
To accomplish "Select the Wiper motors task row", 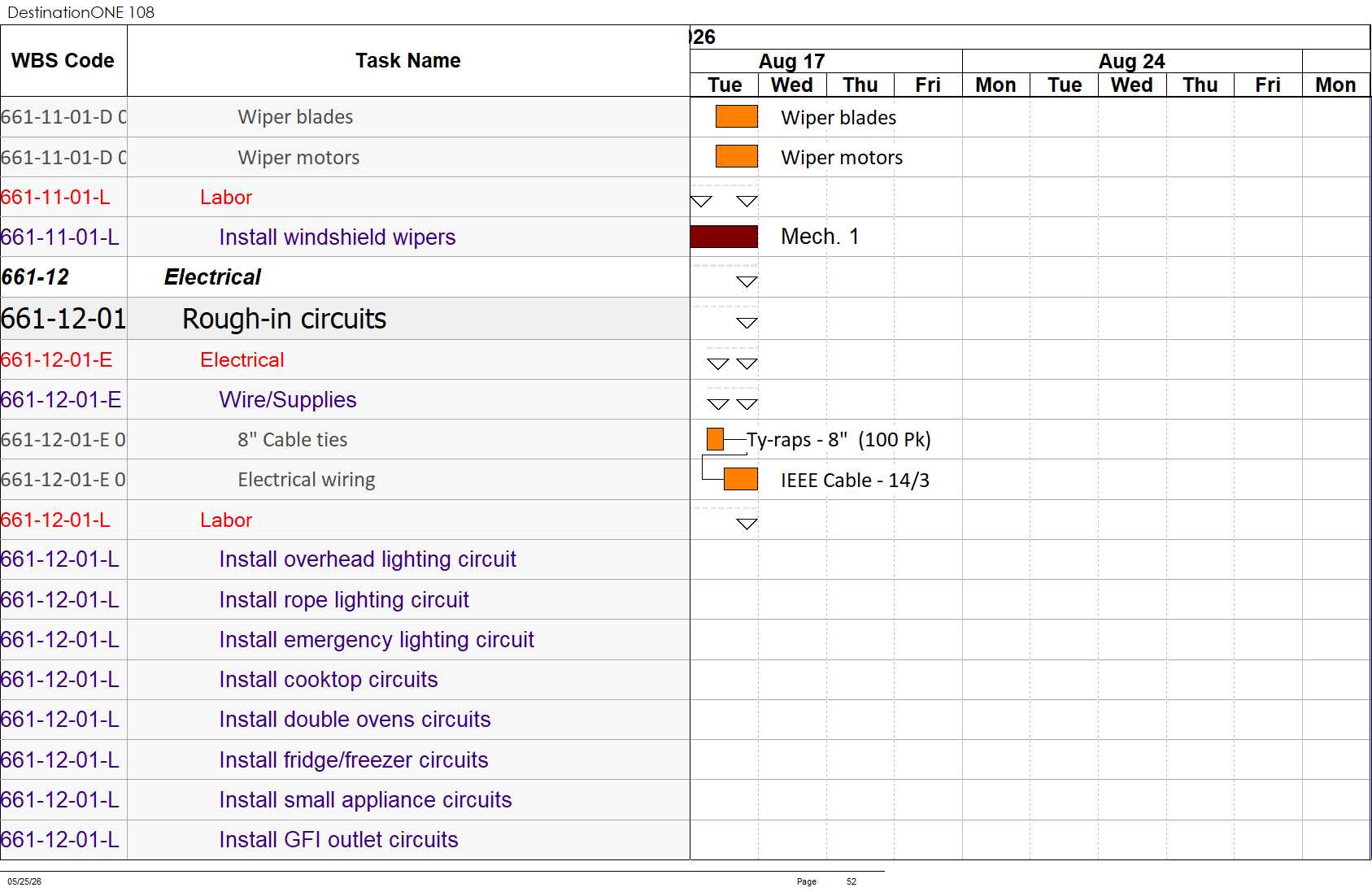I will click(345, 157).
